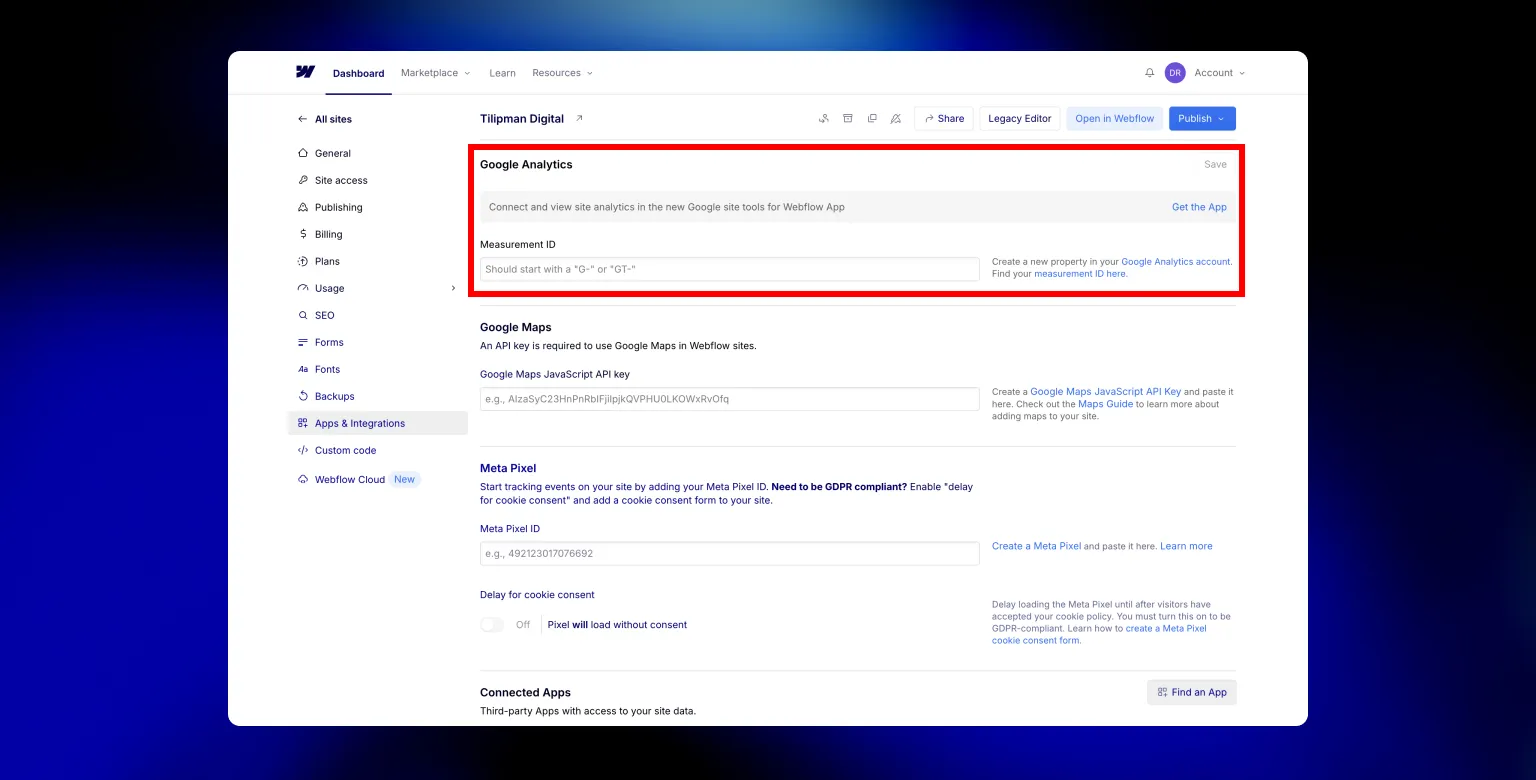1536x780 pixels.
Task: Open the Publish dropdown button
Action: click(x=1202, y=118)
